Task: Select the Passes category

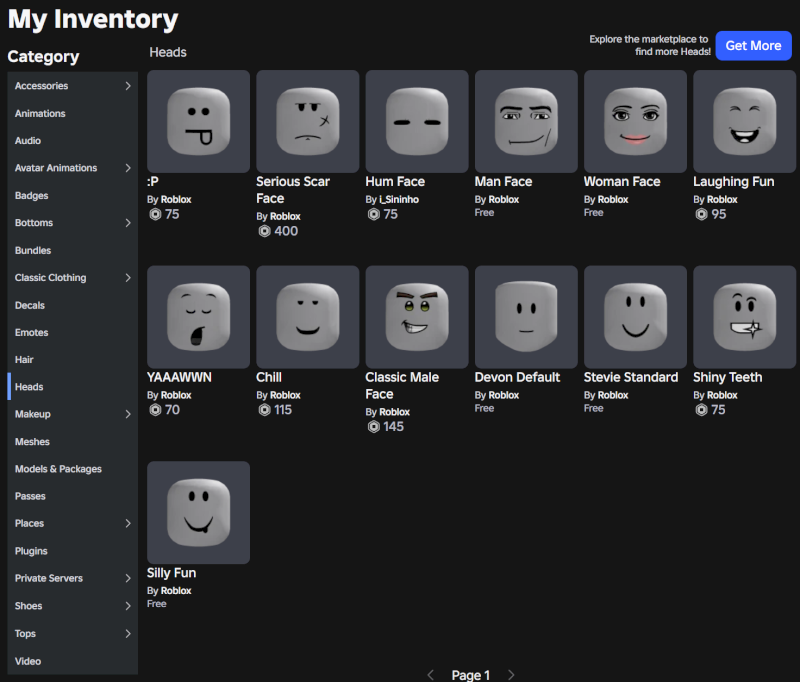Action: pos(72,496)
